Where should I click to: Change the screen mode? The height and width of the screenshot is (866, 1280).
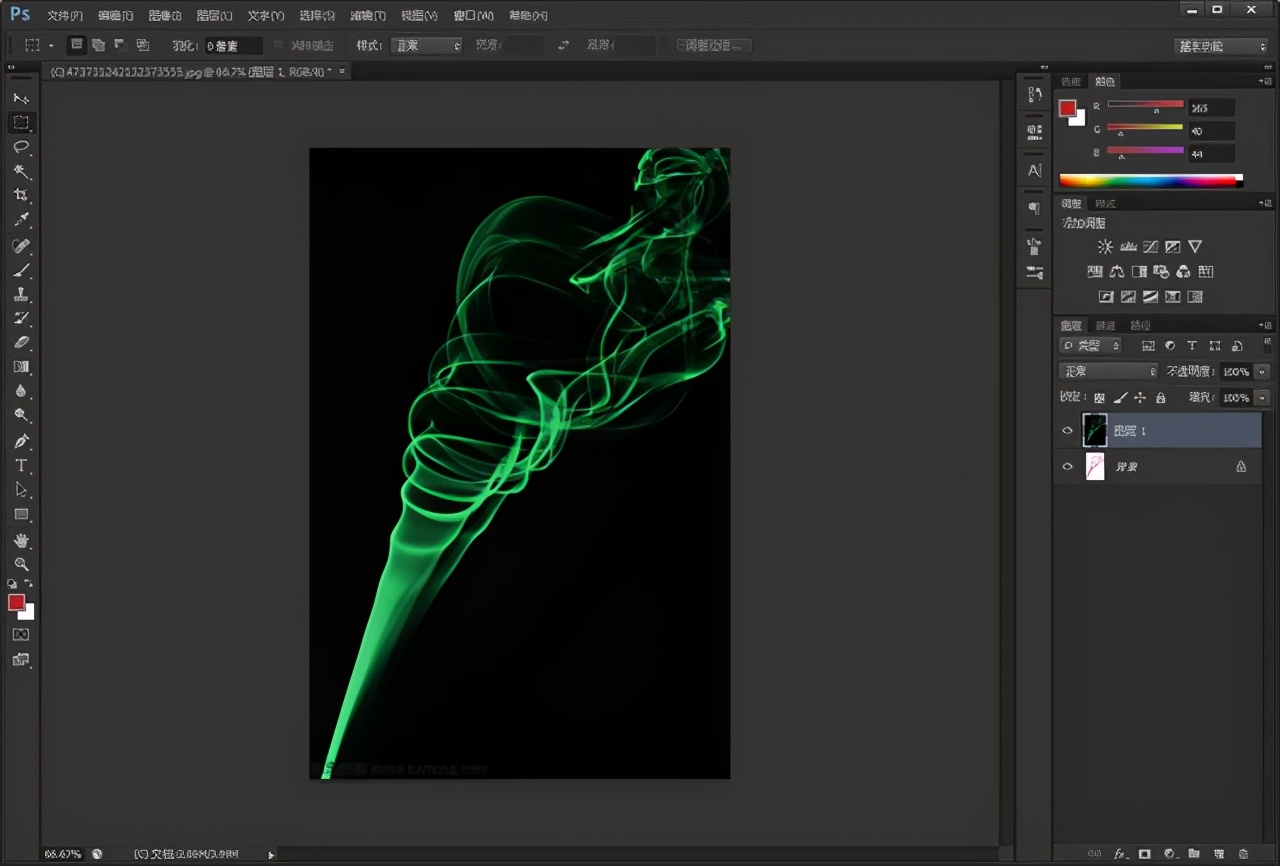[x=20, y=659]
